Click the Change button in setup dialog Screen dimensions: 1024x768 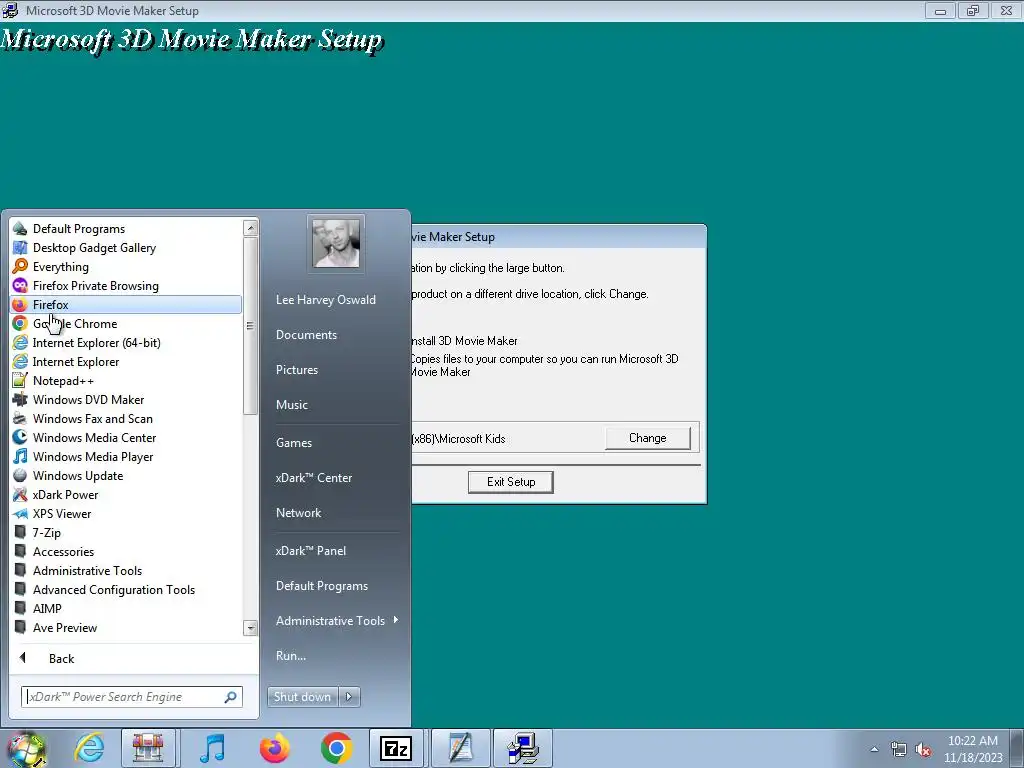(x=647, y=438)
